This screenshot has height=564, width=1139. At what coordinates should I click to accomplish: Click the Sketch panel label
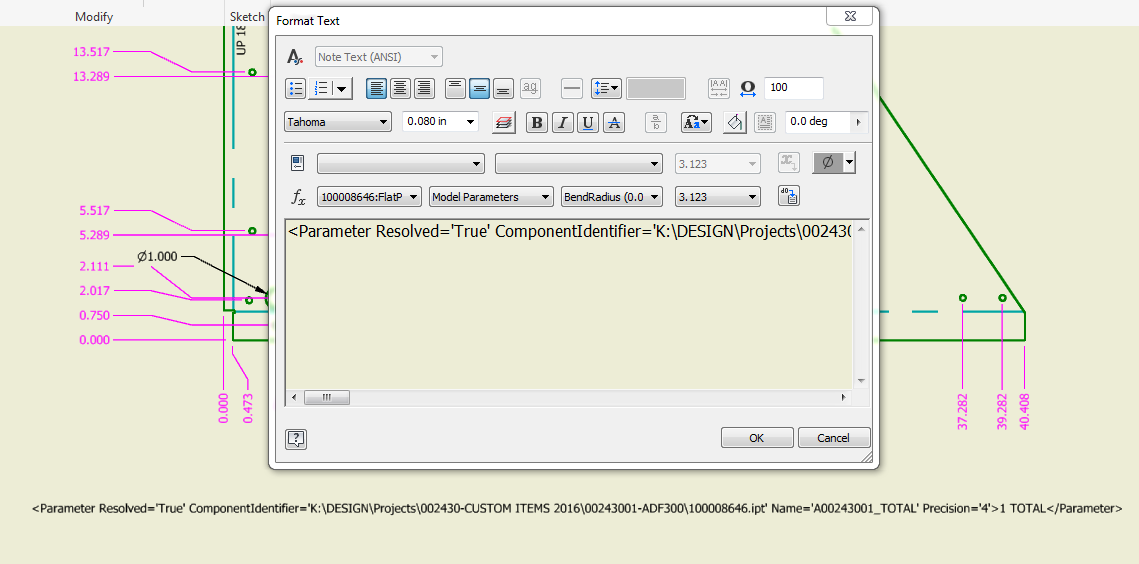[247, 17]
